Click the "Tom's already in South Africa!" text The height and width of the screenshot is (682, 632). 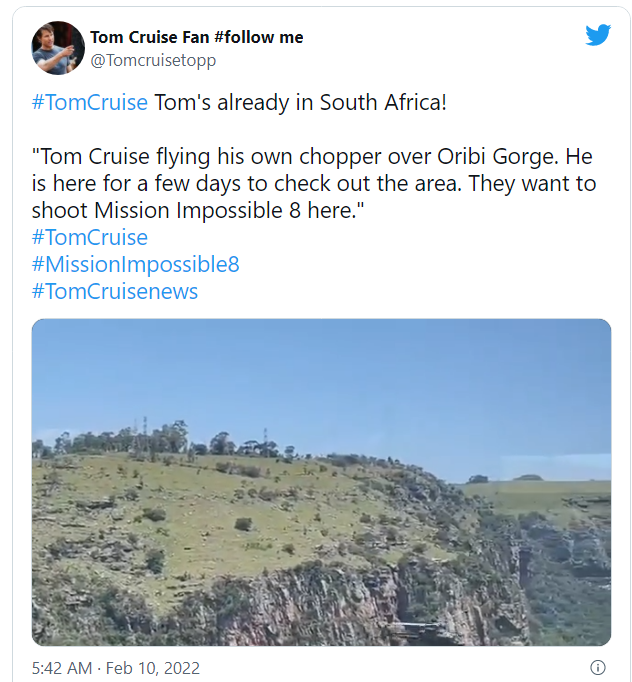tap(300, 103)
